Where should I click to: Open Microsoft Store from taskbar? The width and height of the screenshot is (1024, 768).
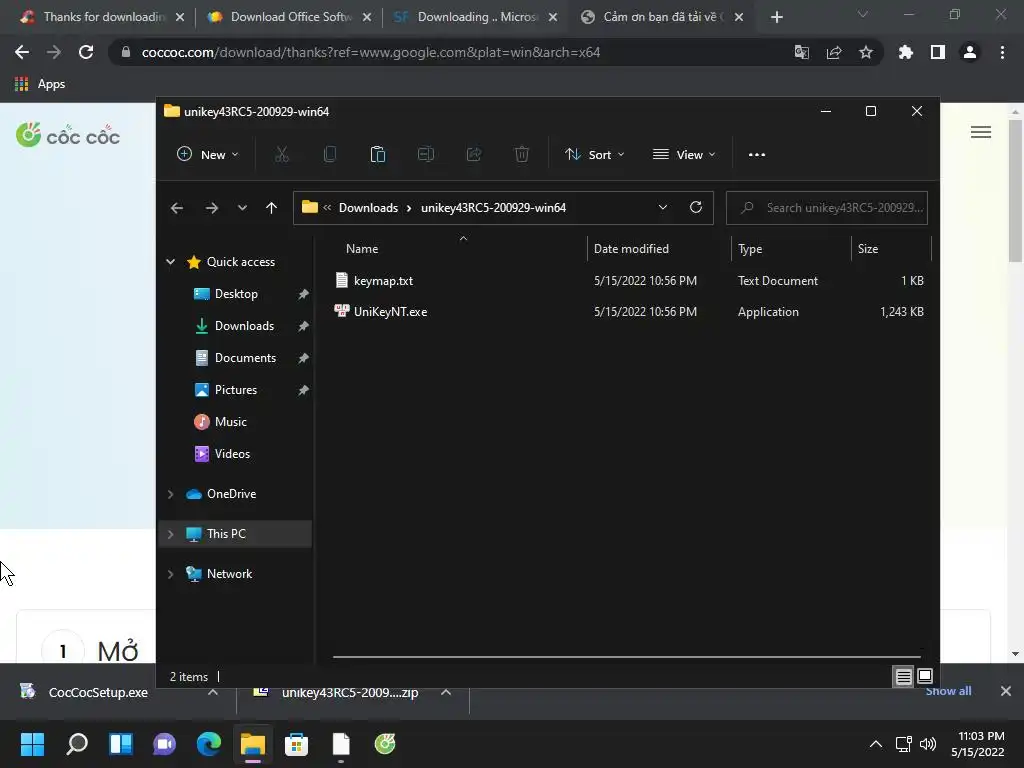[296, 744]
